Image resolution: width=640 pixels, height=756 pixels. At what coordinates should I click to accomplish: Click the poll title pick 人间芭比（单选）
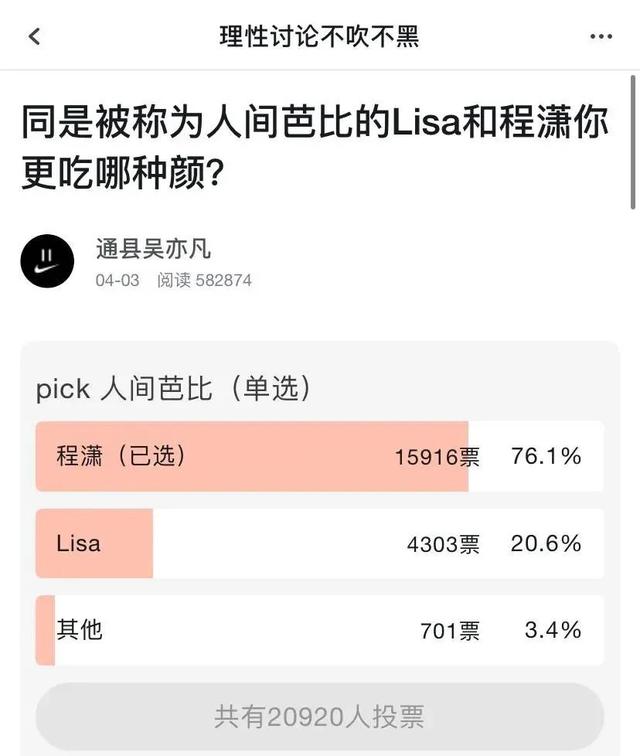pos(174,389)
